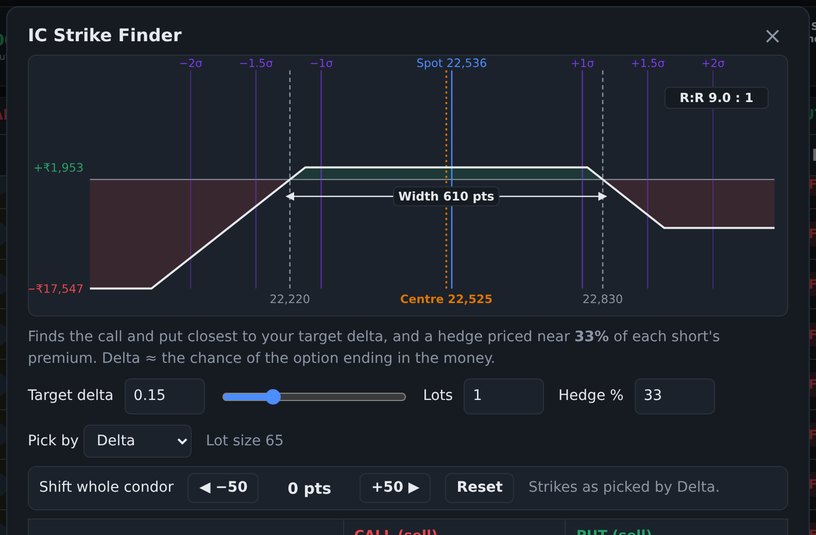The image size is (816, 535).
Task: Click the 22,830 breakeven label
Action: click(602, 299)
